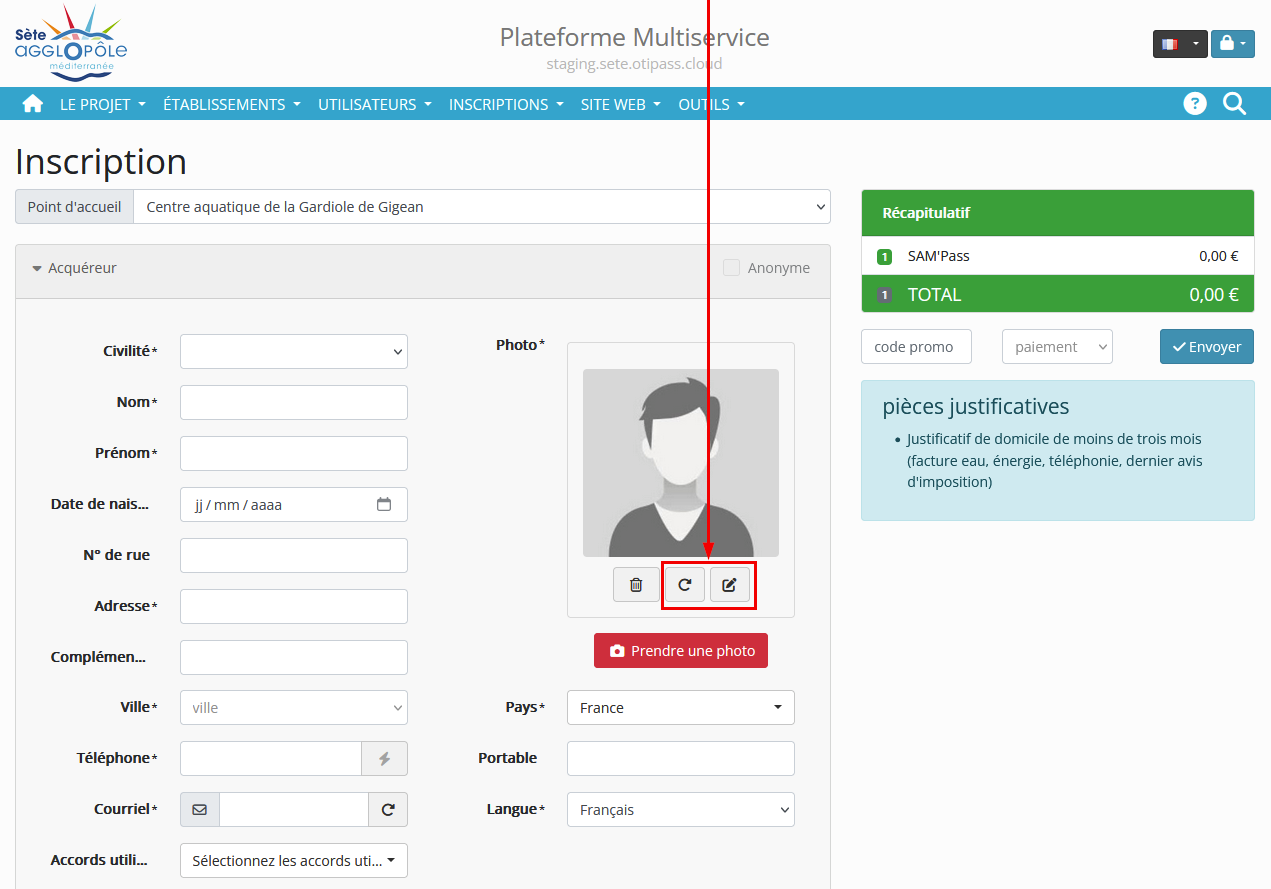Open the ÉTABLISSEMENTS menu
Viewport: 1271px width, 889px height.
[x=231, y=104]
